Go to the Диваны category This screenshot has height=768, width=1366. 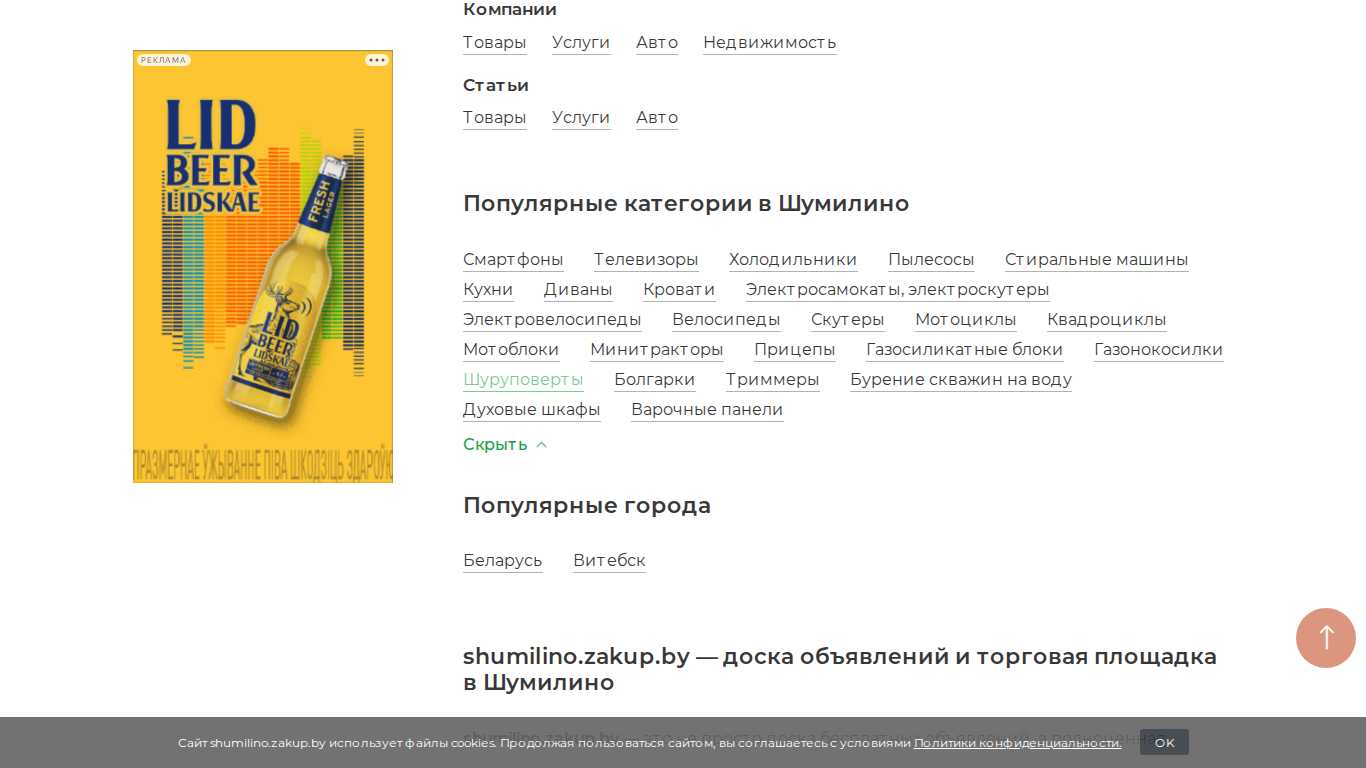(578, 290)
